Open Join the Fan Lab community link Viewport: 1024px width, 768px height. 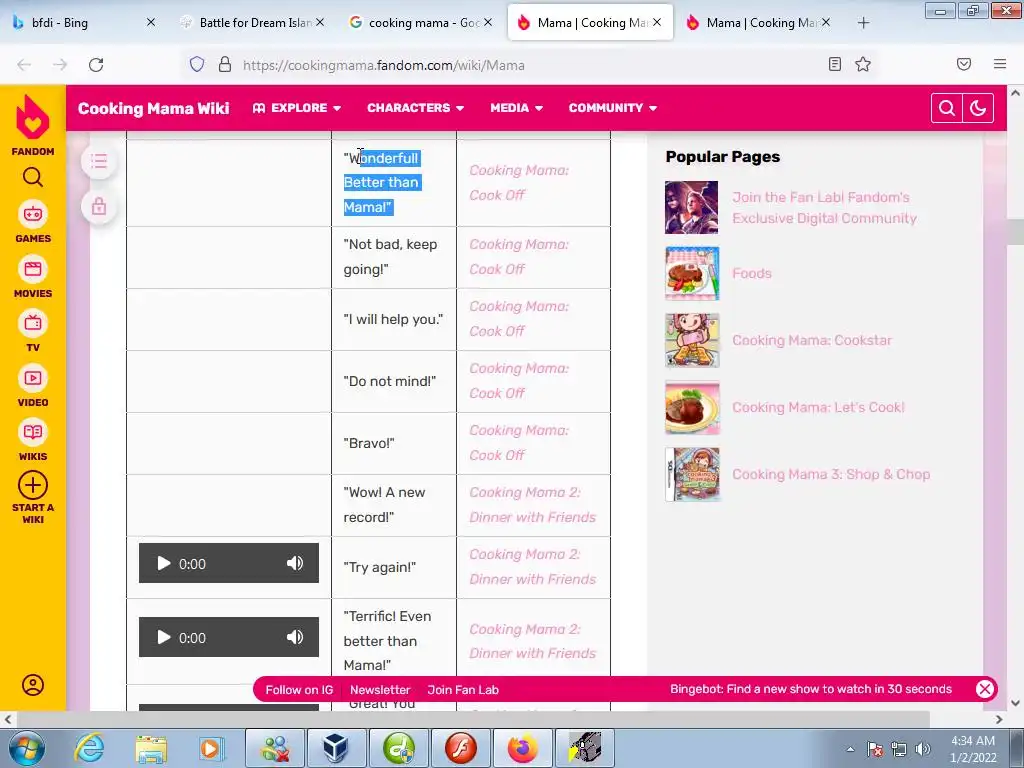824,208
